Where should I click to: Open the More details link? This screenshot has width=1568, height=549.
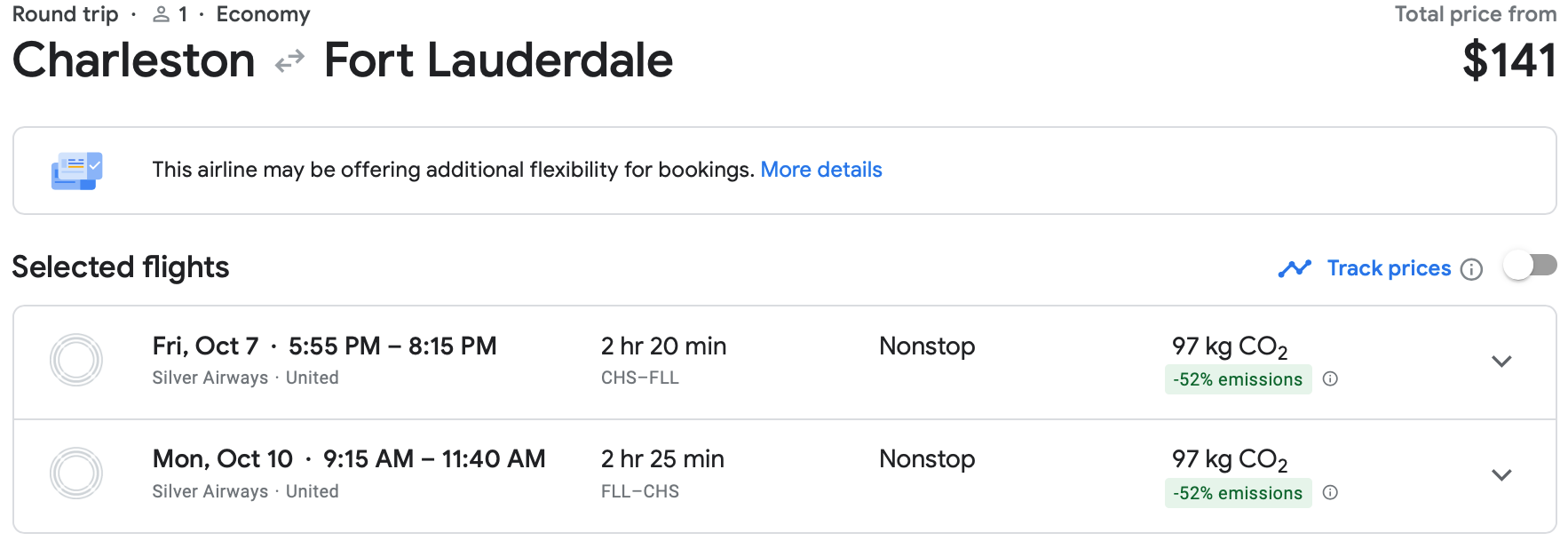click(x=820, y=170)
